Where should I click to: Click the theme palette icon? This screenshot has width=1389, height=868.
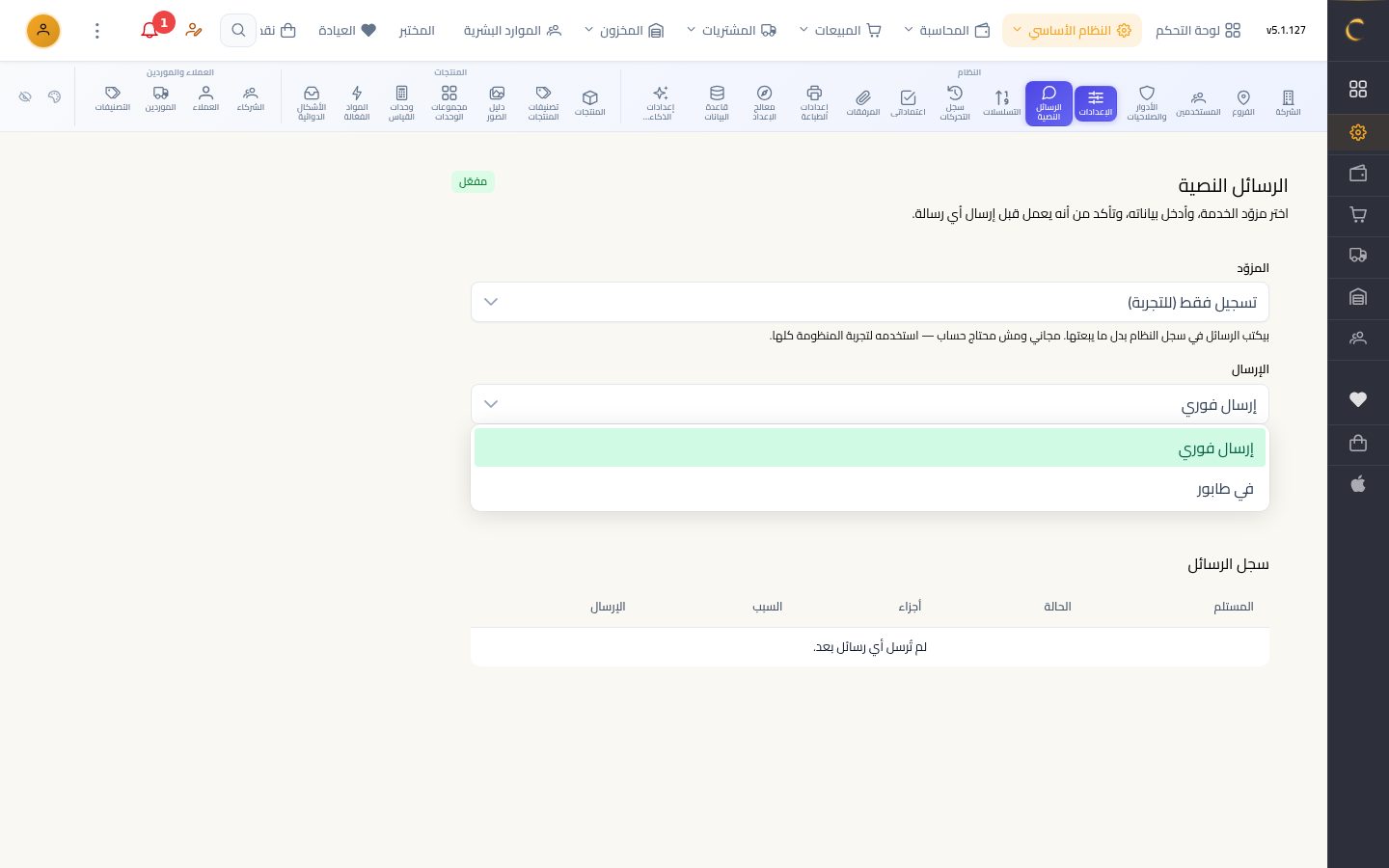click(x=54, y=97)
